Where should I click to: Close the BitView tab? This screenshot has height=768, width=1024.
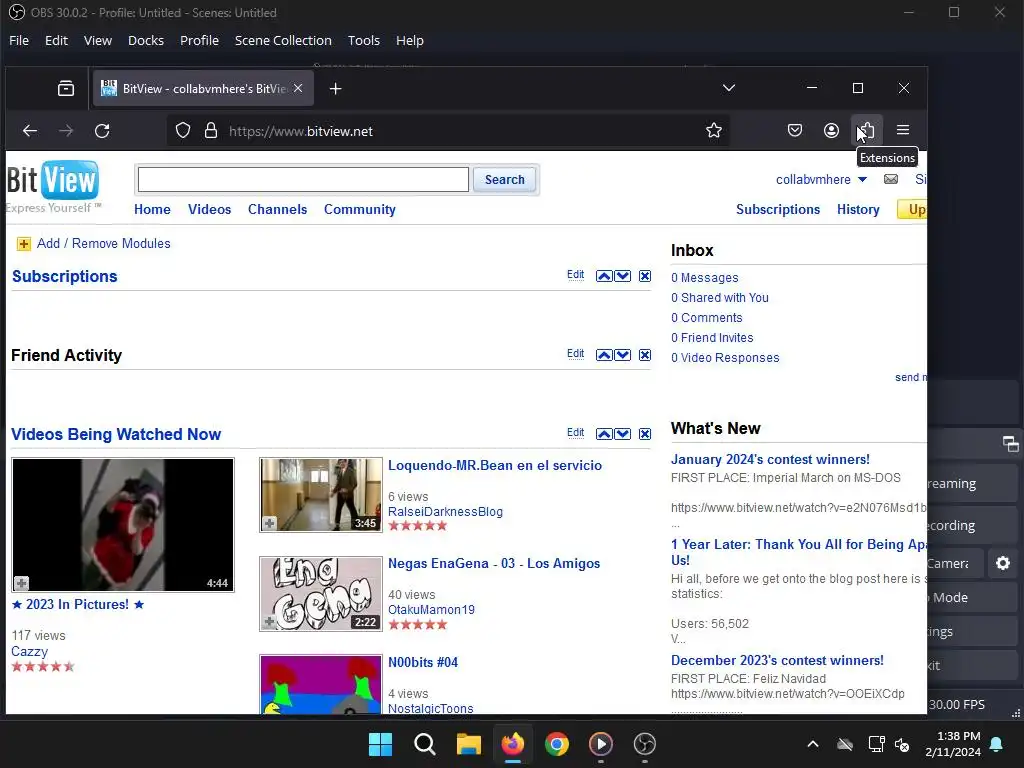298,88
